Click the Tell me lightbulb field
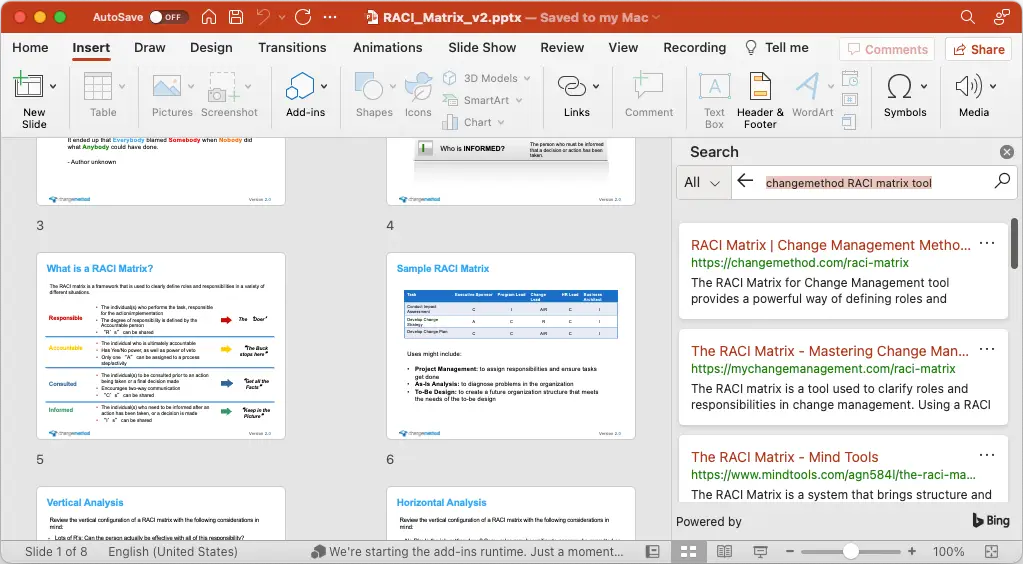The image size is (1023, 564). point(776,48)
